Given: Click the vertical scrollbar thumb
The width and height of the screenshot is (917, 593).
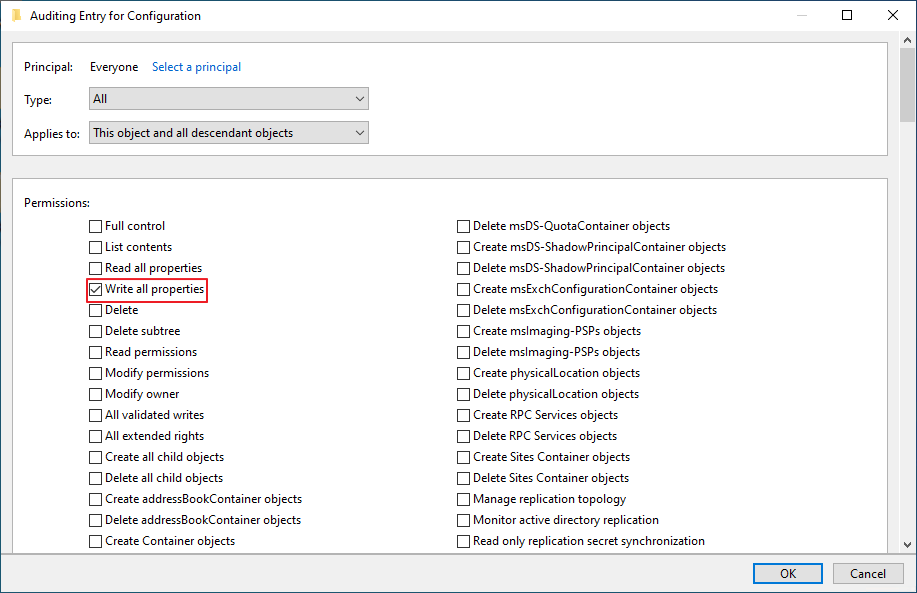Looking at the screenshot, I should tap(907, 85).
